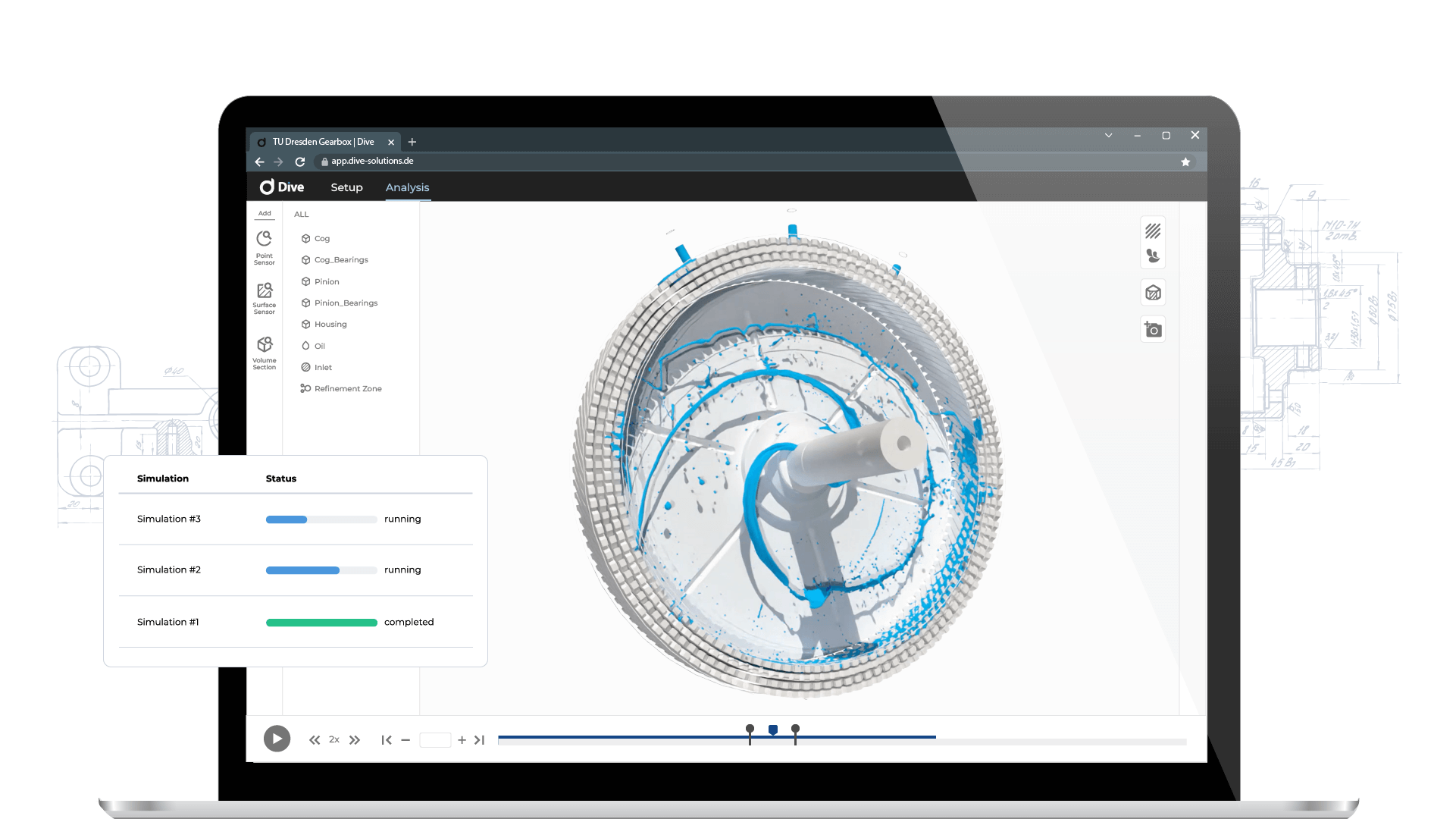Add a Point Sensor
The width and height of the screenshot is (1456, 819).
(x=264, y=246)
